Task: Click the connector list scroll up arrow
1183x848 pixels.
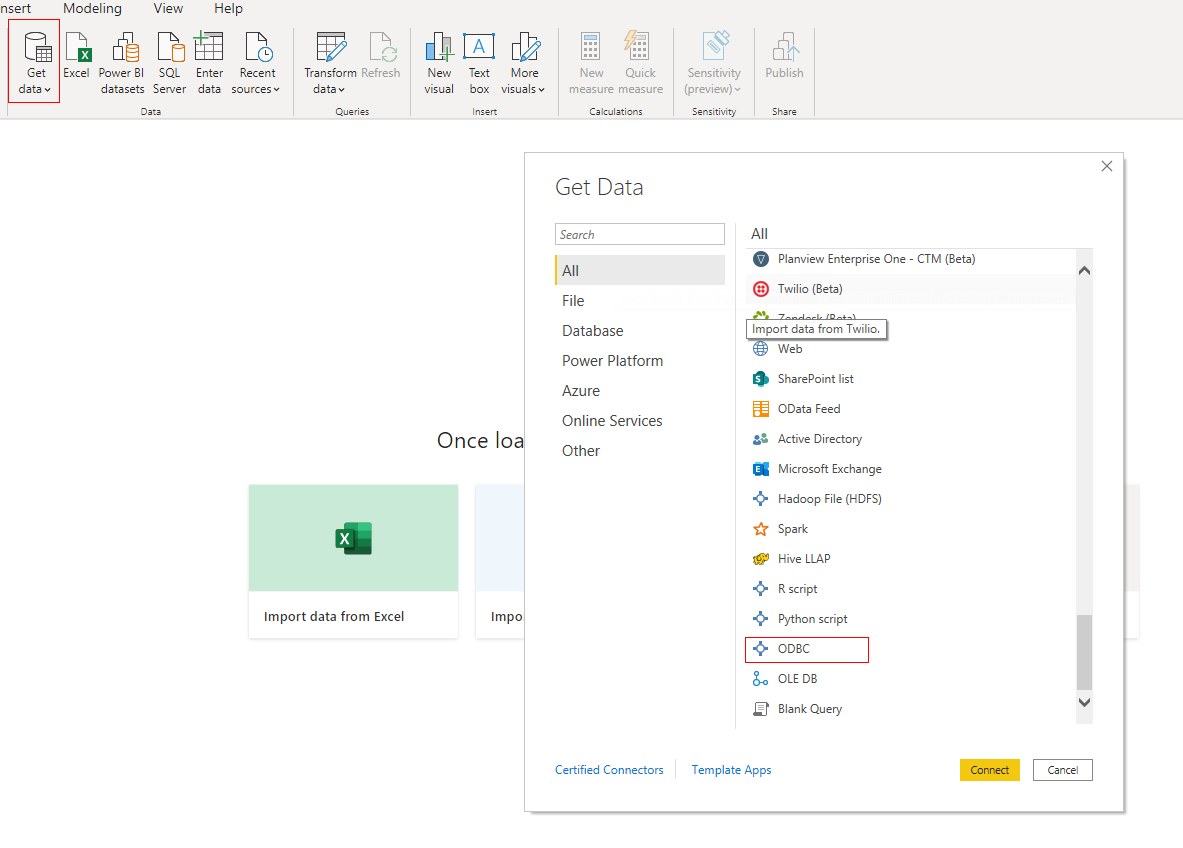Action: pos(1084,270)
